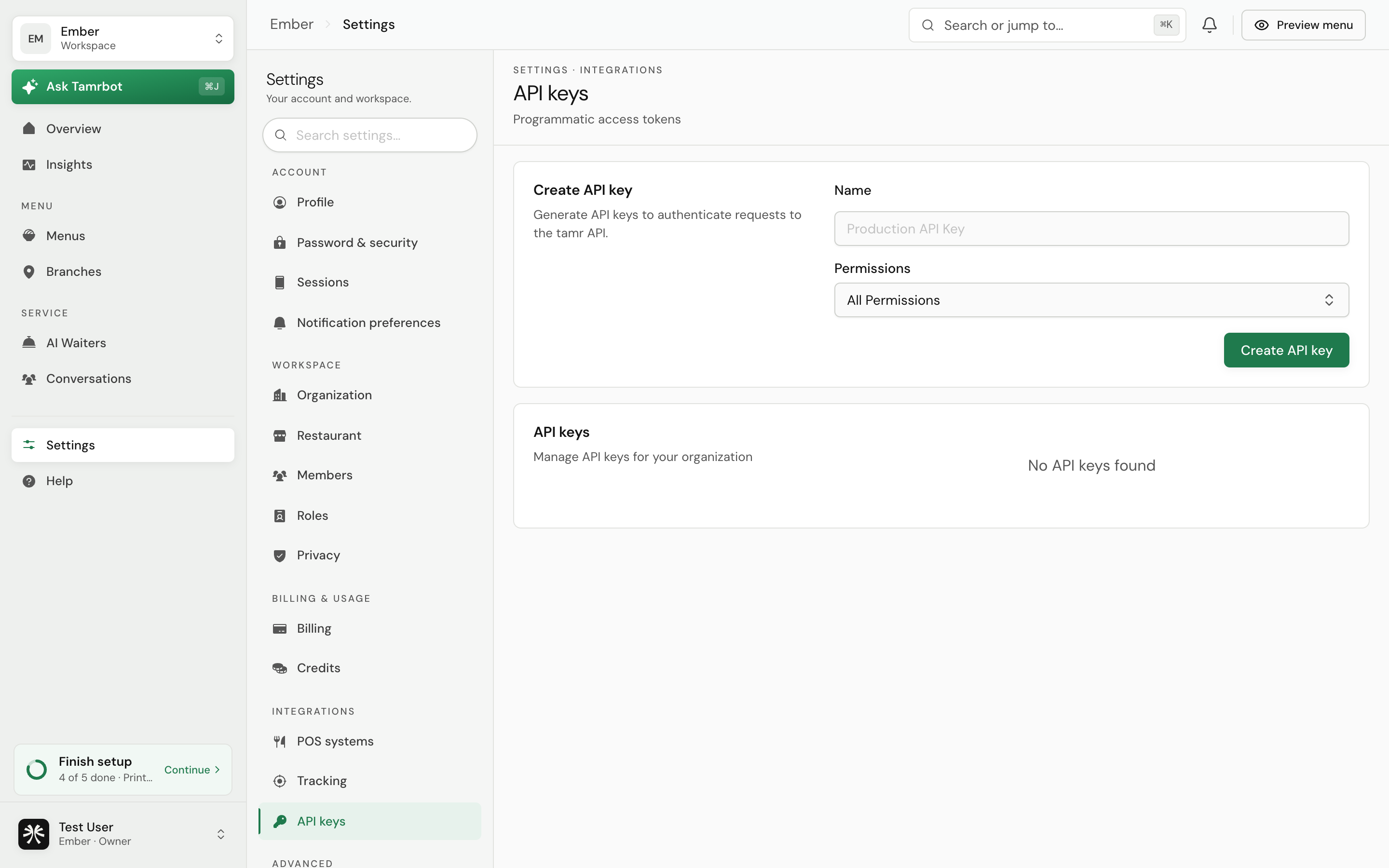Click the Sessions device icon
Image resolution: width=1389 pixels, height=868 pixels.
(280, 283)
